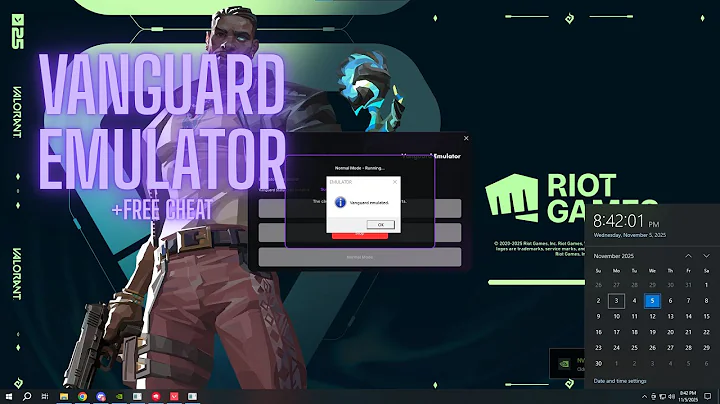The image size is (720, 404).
Task: Launch Google Chrome from the taskbar
Action: click(x=82, y=396)
